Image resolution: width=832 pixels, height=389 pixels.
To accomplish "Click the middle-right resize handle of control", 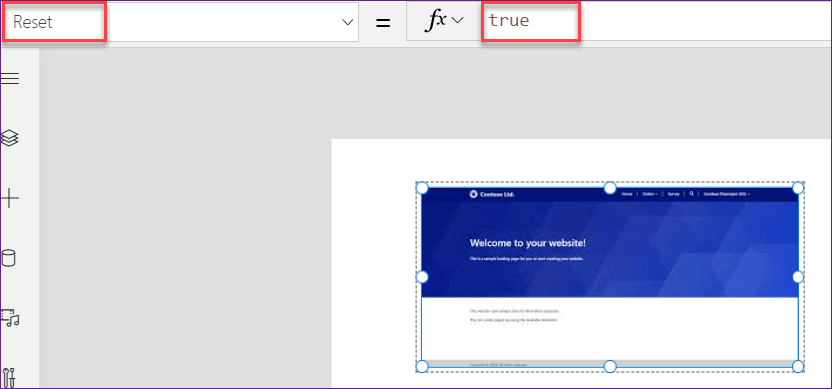I will tap(798, 277).
